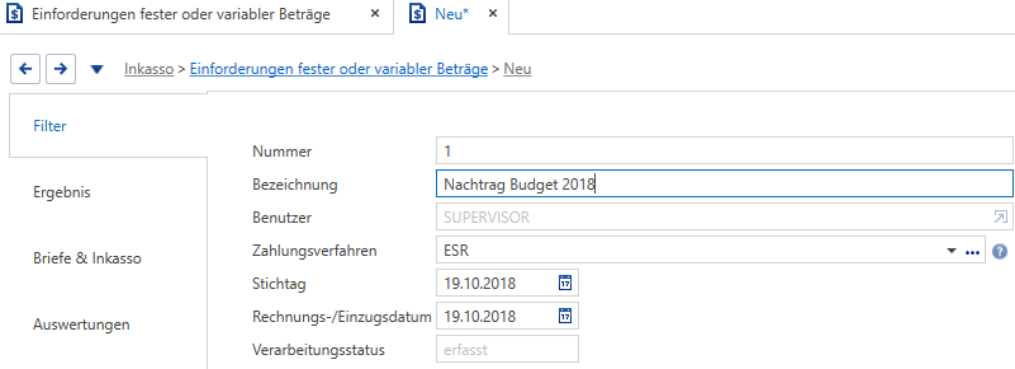Click into the Nummer input field
Image resolution: width=1015 pixels, height=369 pixels.
point(724,151)
